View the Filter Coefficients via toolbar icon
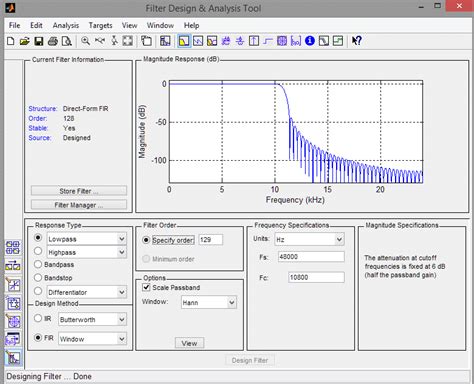This screenshot has height=384, width=474. (296, 41)
